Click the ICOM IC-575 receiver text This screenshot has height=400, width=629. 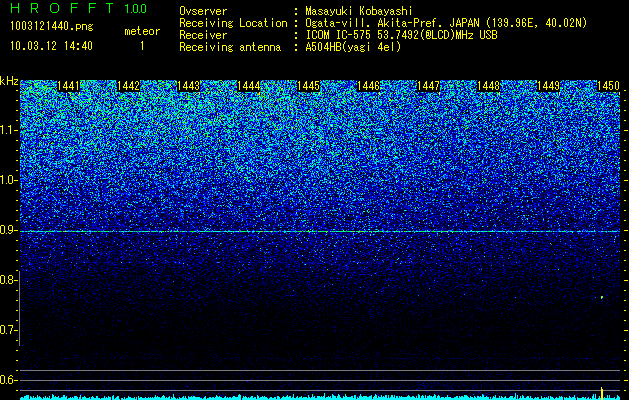(401, 35)
